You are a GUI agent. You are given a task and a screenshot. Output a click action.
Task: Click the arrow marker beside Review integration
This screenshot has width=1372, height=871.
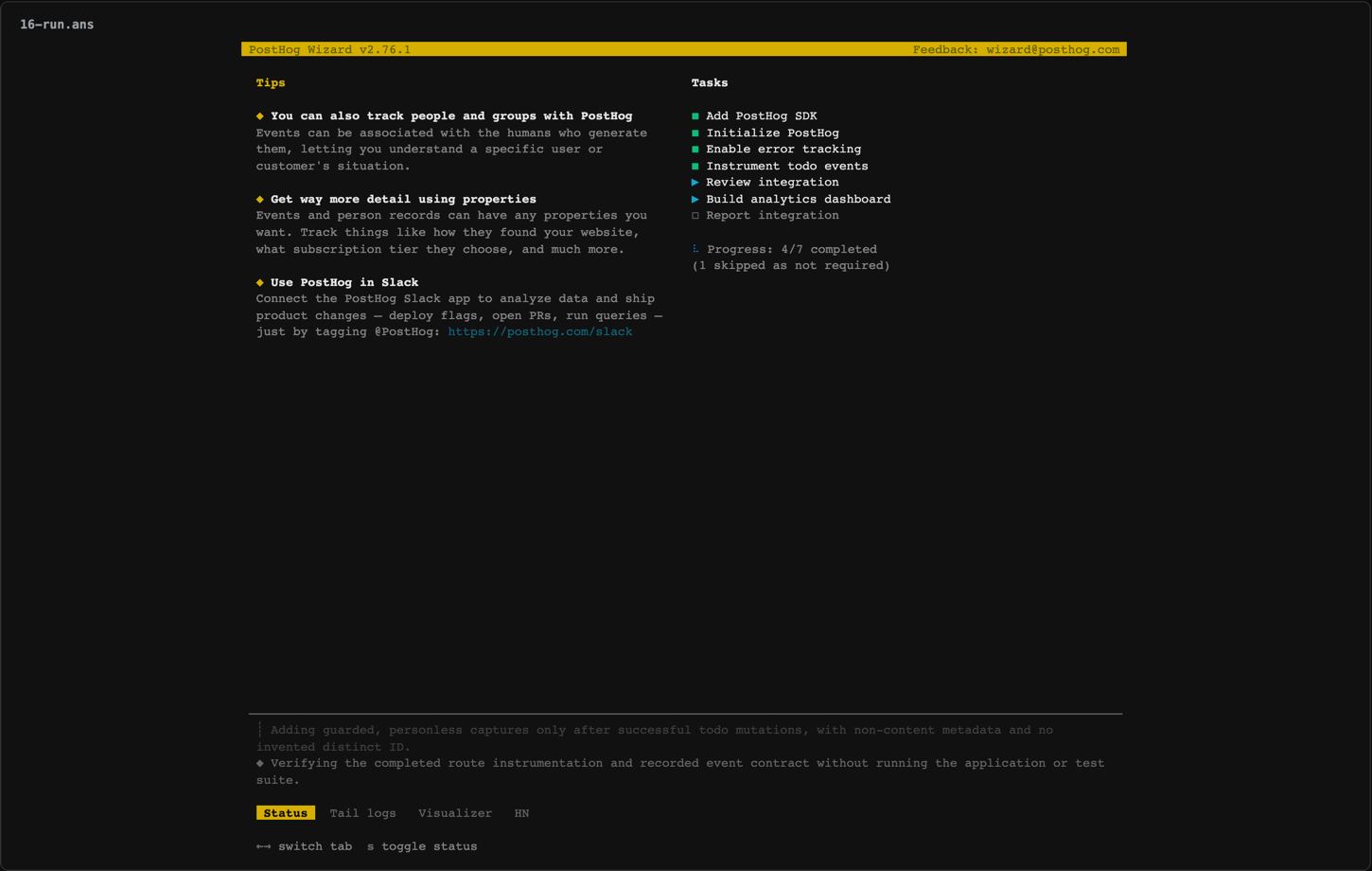coord(695,183)
